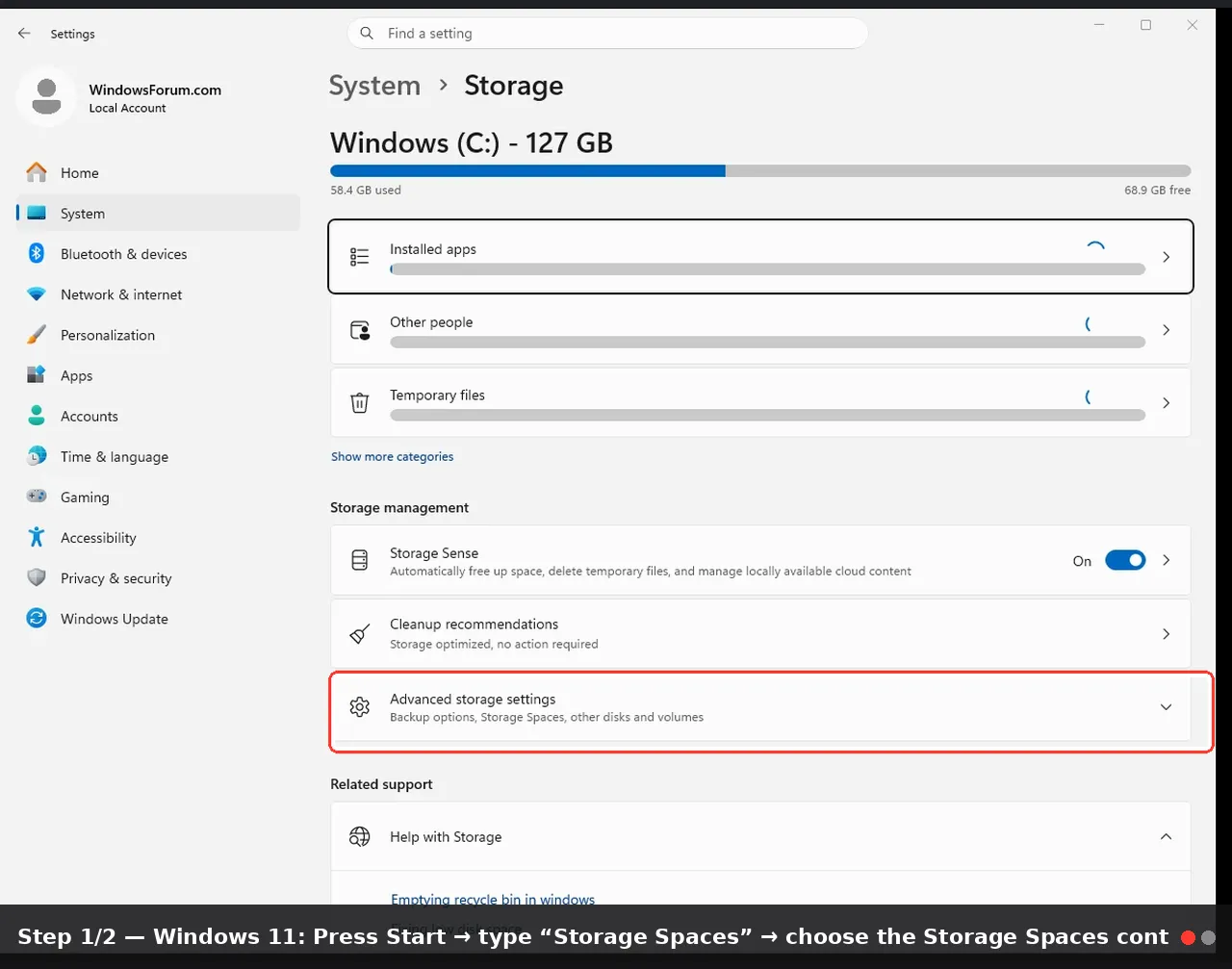This screenshot has width=1232, height=969.
Task: Click the Windows (C:) storage usage bar
Action: (760, 170)
